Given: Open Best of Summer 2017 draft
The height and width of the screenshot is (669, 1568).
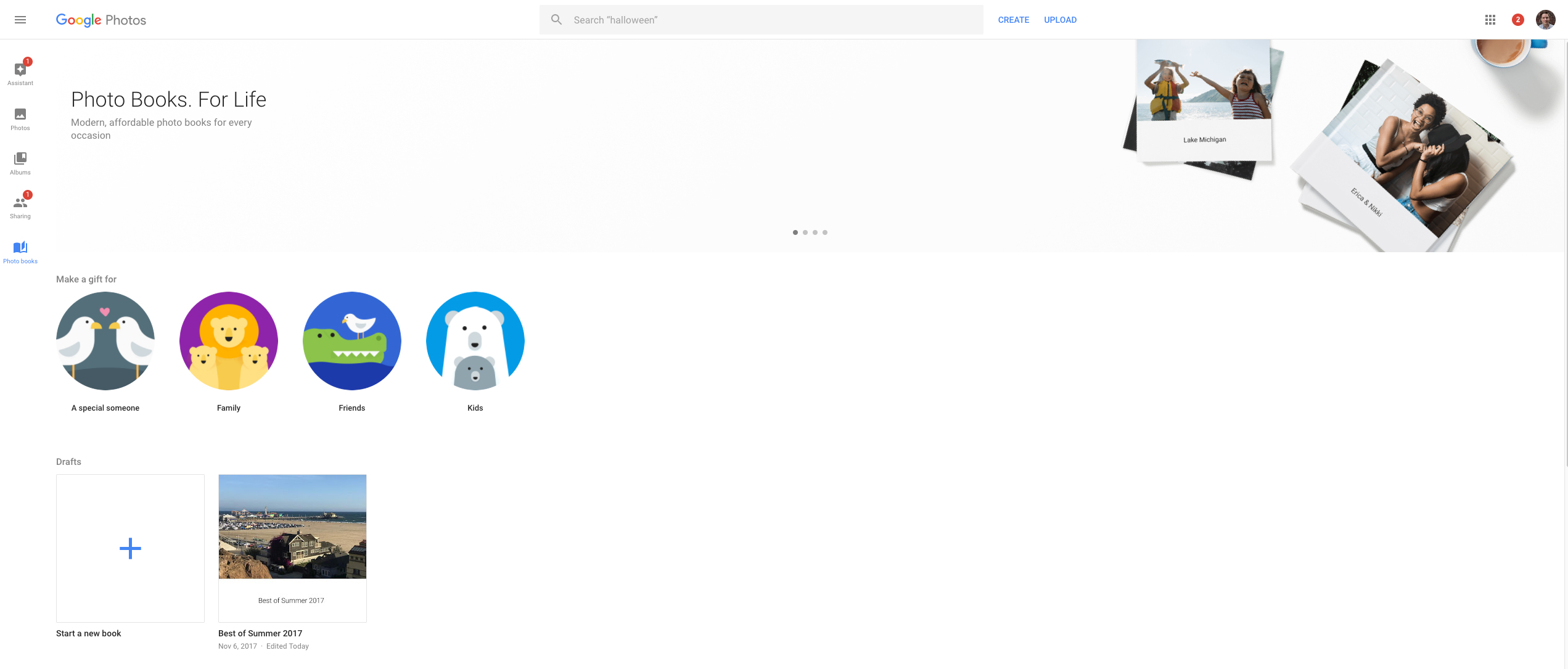Looking at the screenshot, I should pos(292,548).
